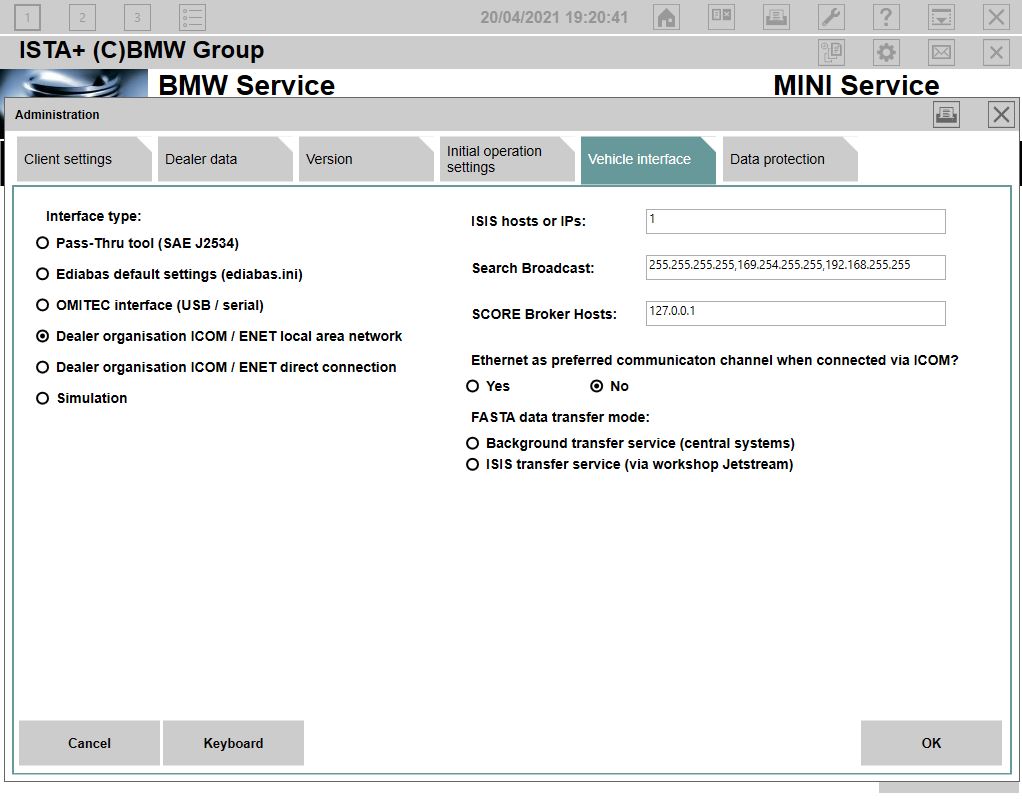Click the ISIS hosts or IPs field
Screen dimensions: 1022x800
coord(795,222)
